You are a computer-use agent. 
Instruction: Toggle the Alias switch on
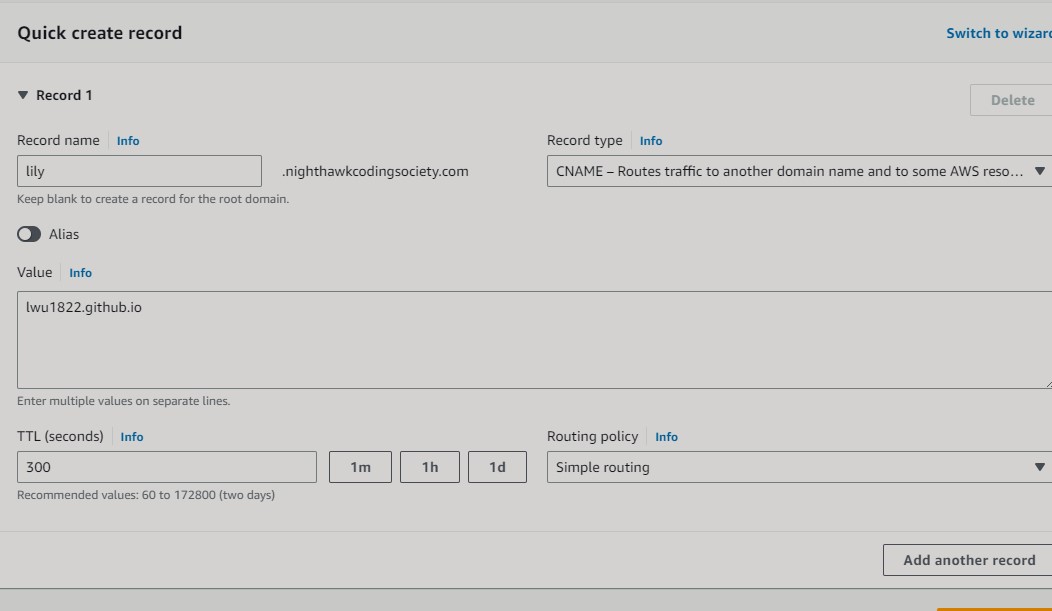29,234
